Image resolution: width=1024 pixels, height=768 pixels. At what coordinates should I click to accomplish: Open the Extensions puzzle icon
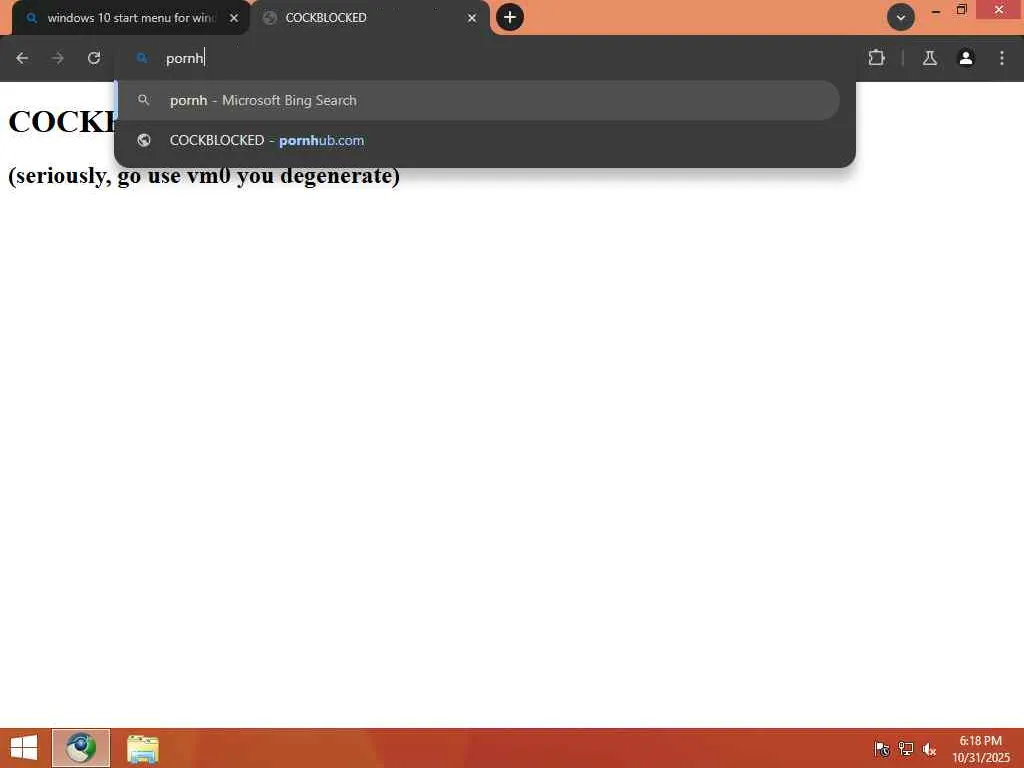pyautogui.click(x=876, y=58)
